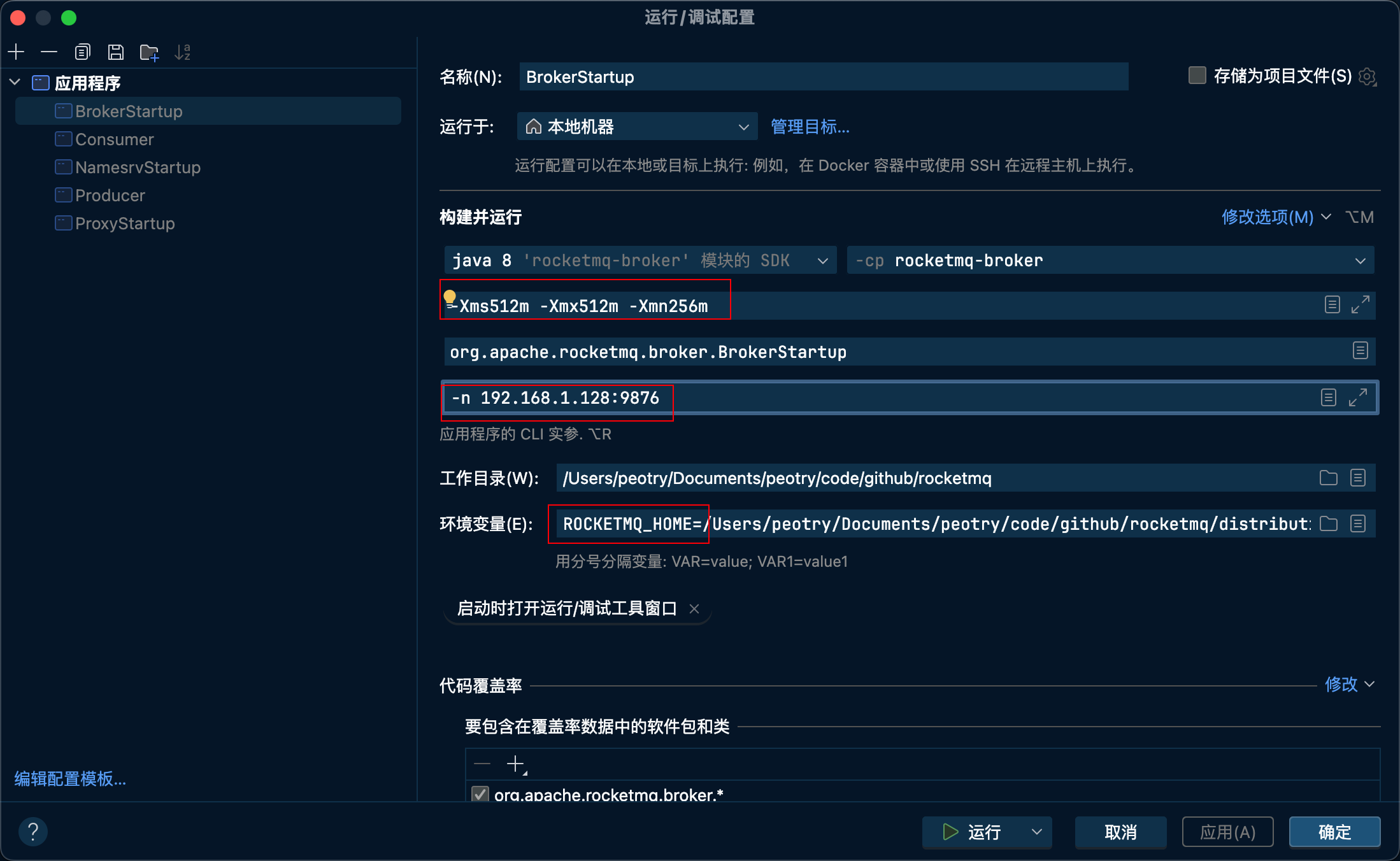This screenshot has width=1400, height=861.
Task: Browse environment variables folder icon
Action: click(x=1328, y=523)
